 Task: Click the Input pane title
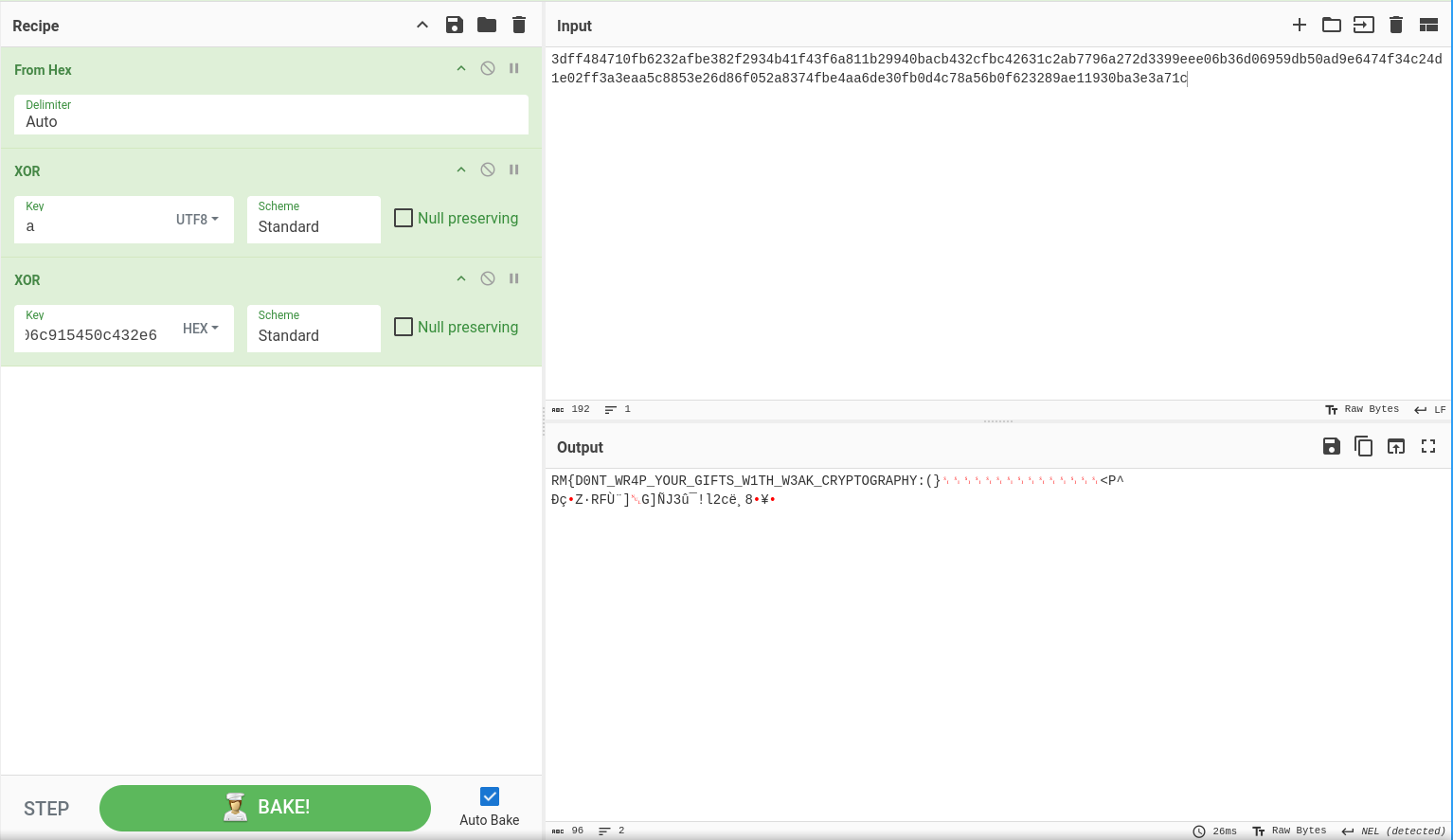574,26
